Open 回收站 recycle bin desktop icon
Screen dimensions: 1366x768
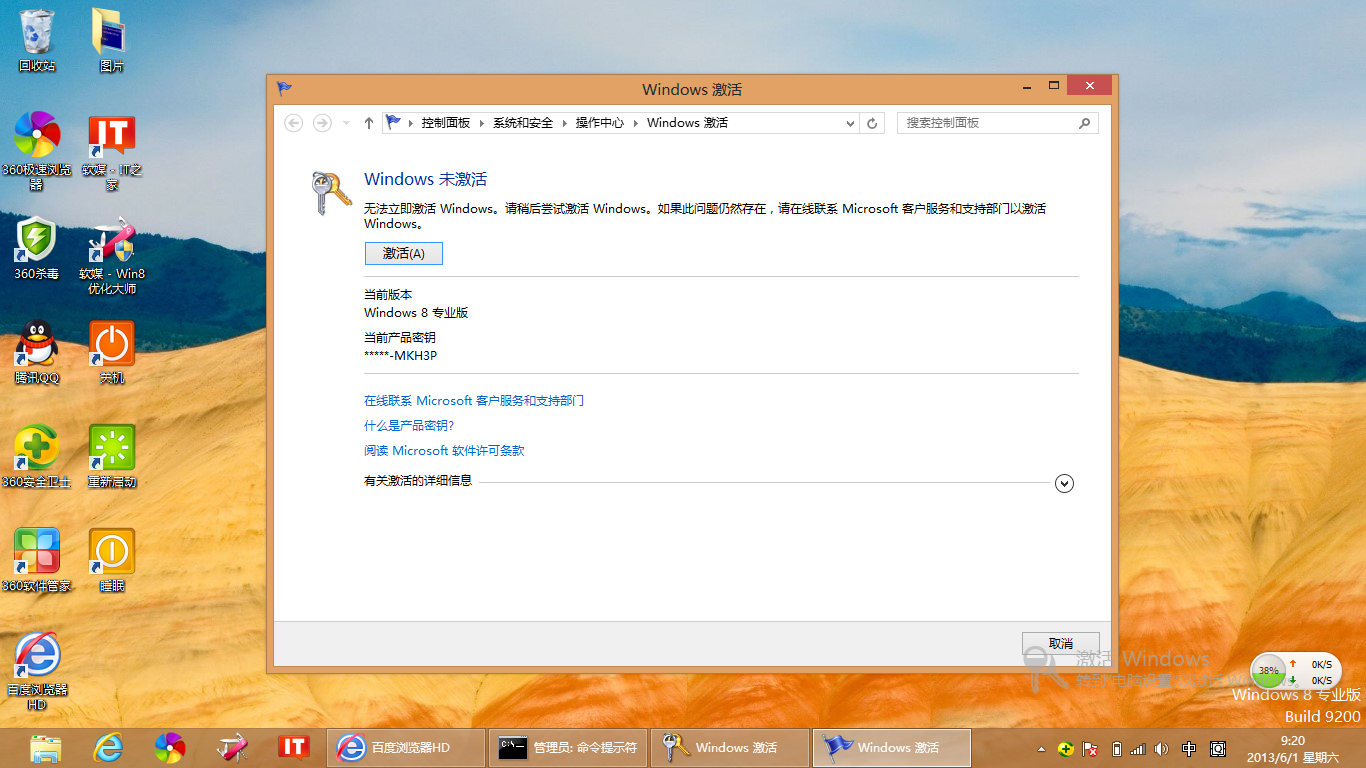37,40
